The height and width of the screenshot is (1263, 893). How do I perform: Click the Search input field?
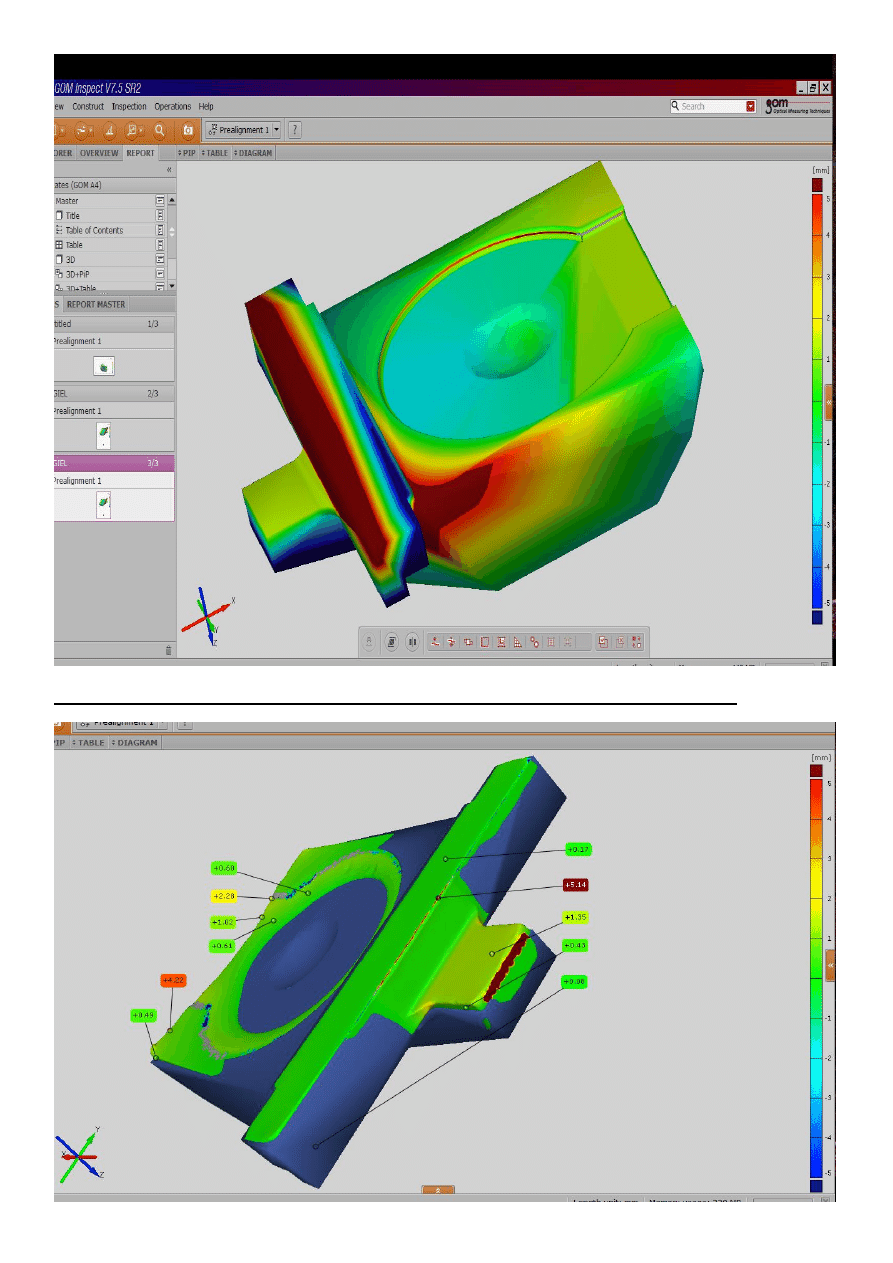pos(711,106)
